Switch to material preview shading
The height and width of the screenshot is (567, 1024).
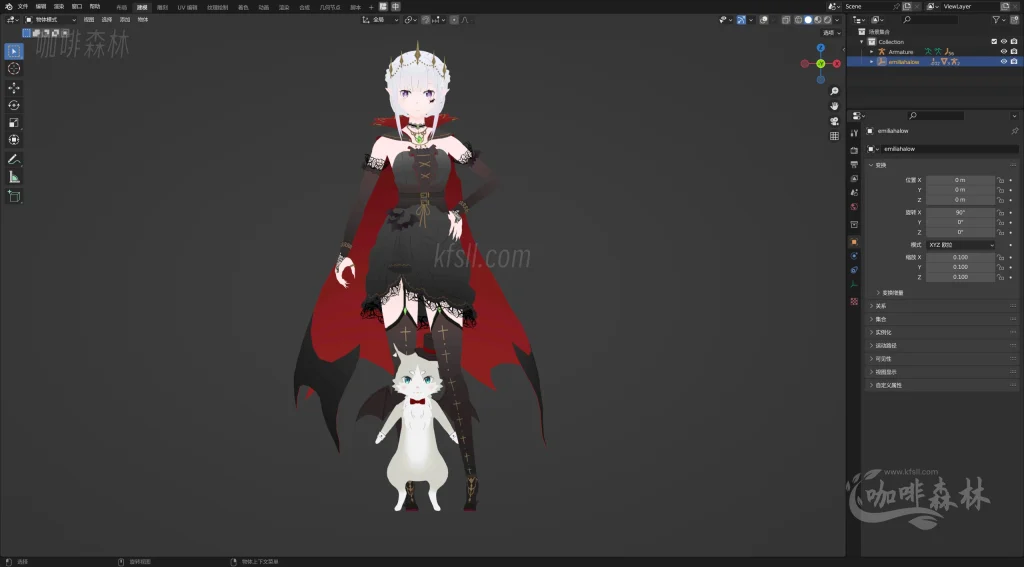click(x=818, y=20)
